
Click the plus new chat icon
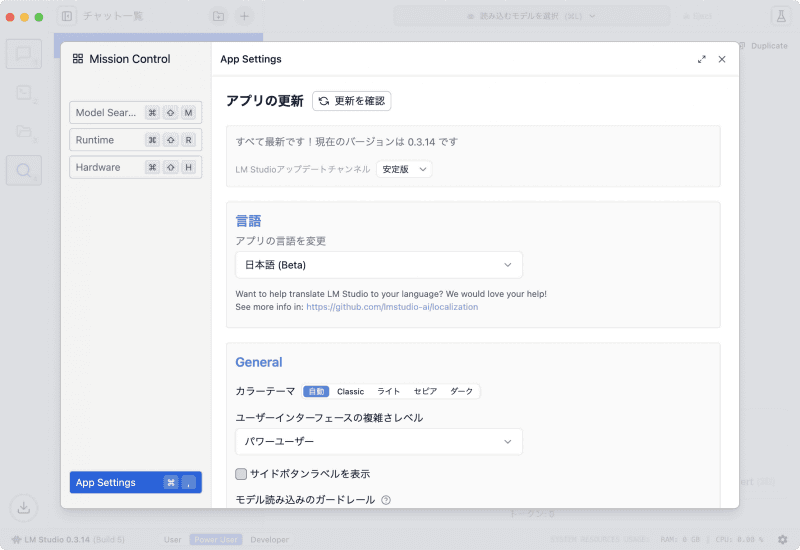point(244,16)
